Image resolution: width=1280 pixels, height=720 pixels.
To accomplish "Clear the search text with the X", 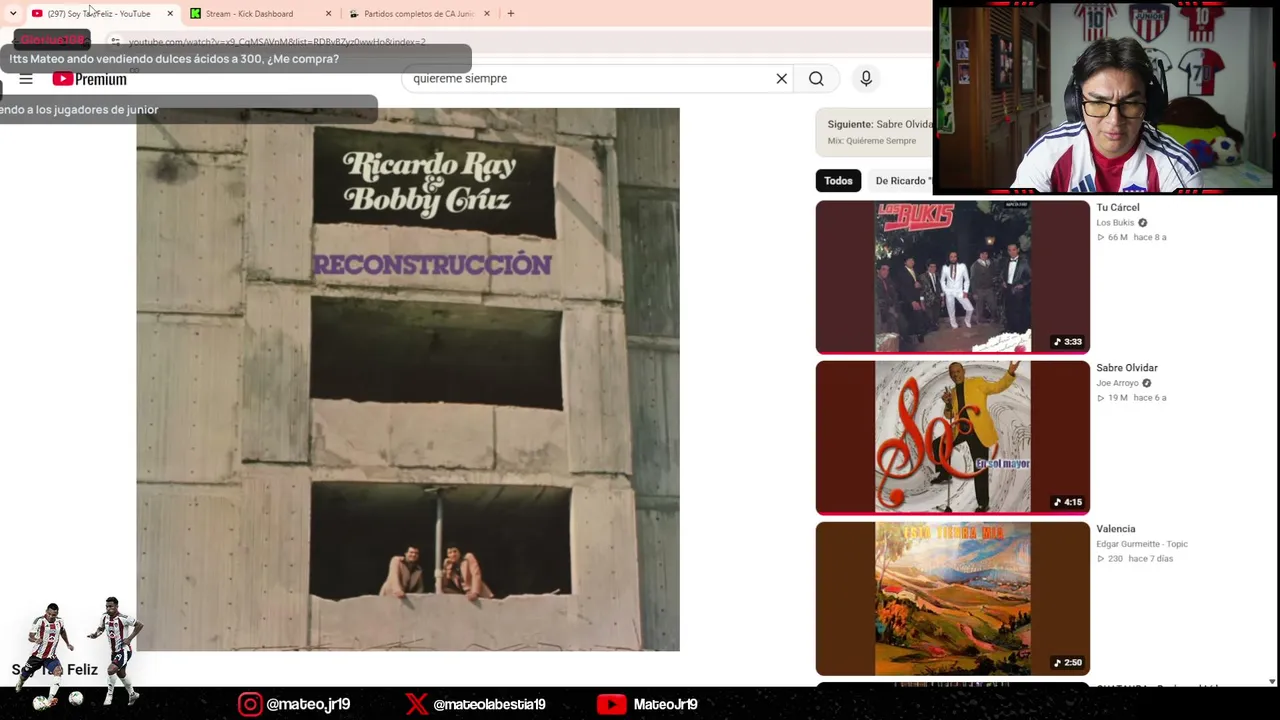I will pos(782,79).
